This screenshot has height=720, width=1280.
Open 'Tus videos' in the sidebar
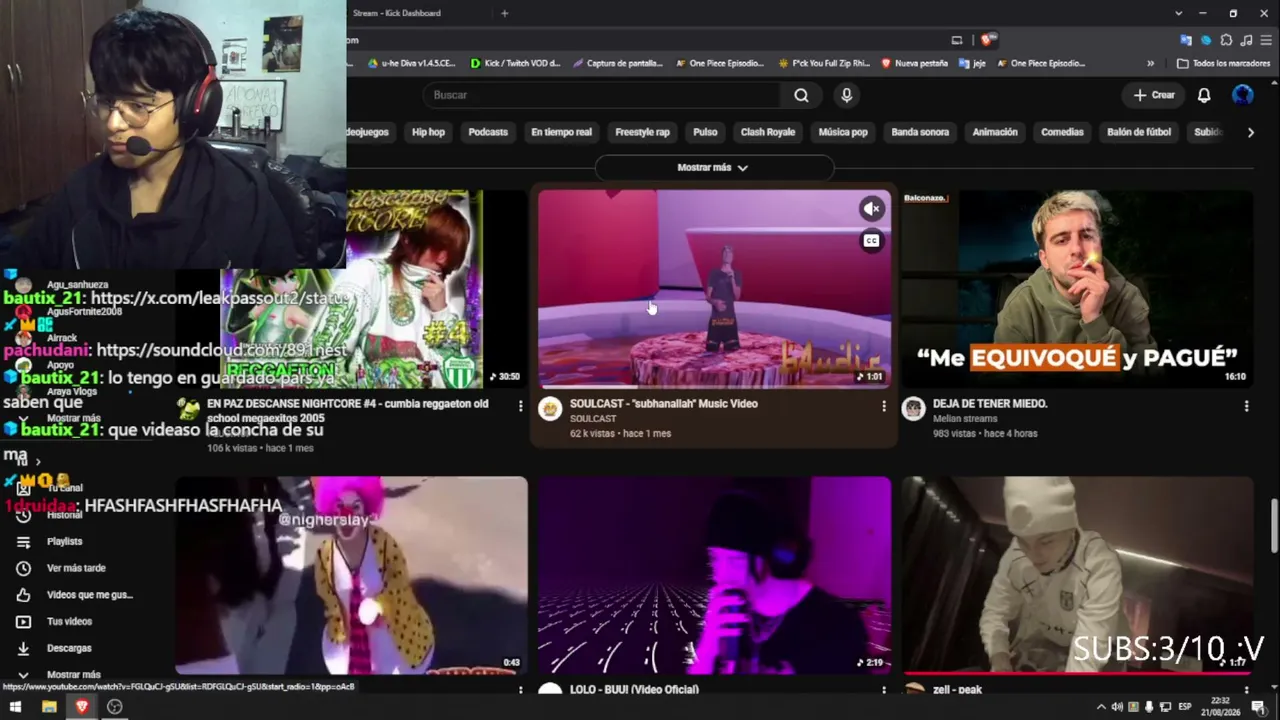[69, 621]
